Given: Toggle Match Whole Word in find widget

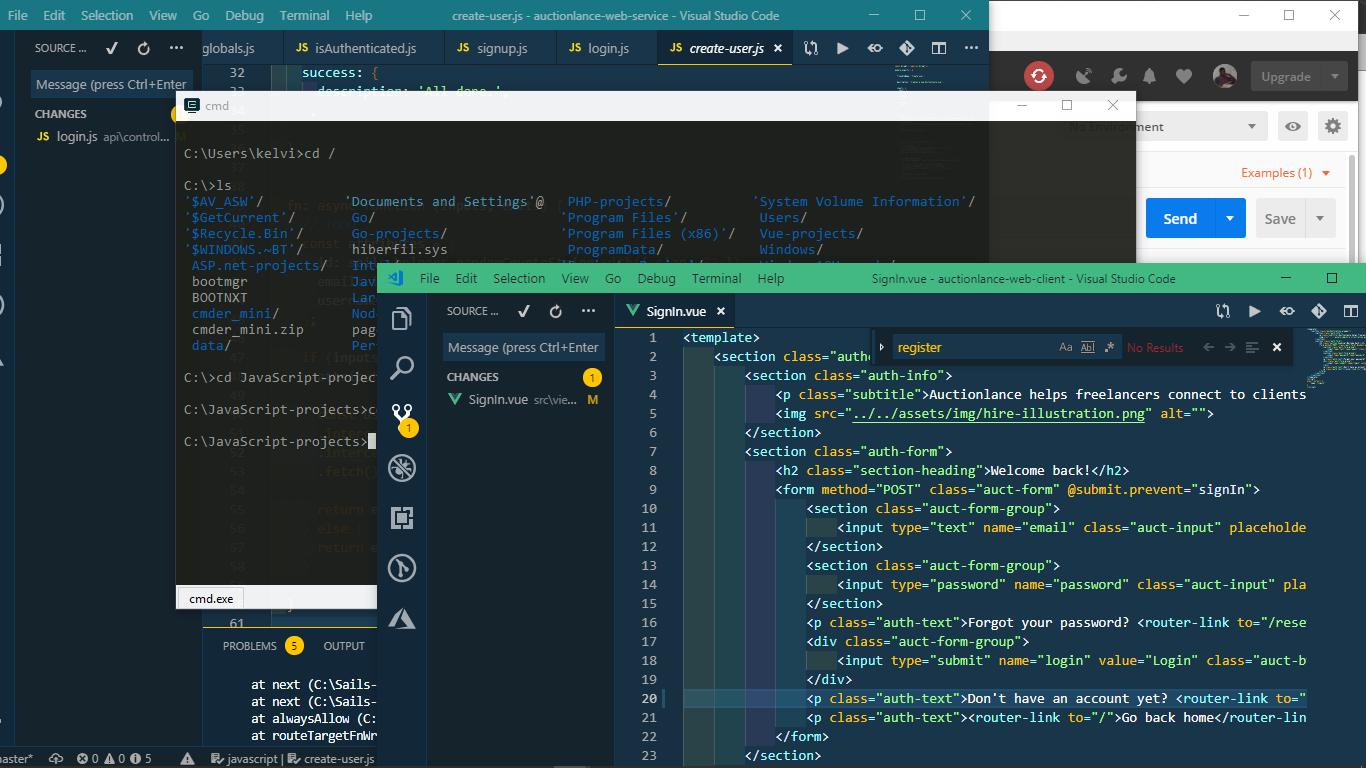Looking at the screenshot, I should [1088, 347].
